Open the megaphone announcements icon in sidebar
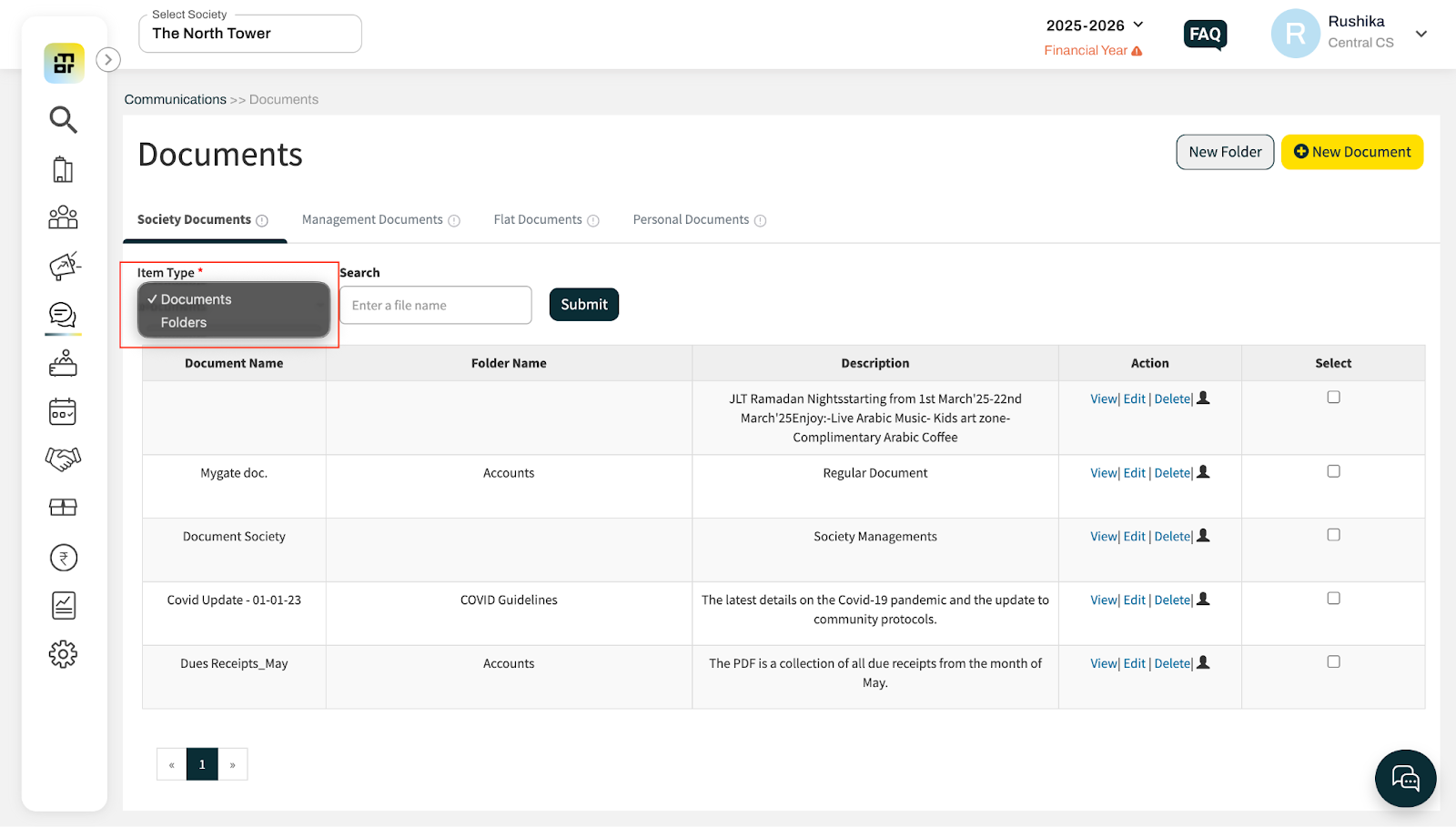 (64, 266)
